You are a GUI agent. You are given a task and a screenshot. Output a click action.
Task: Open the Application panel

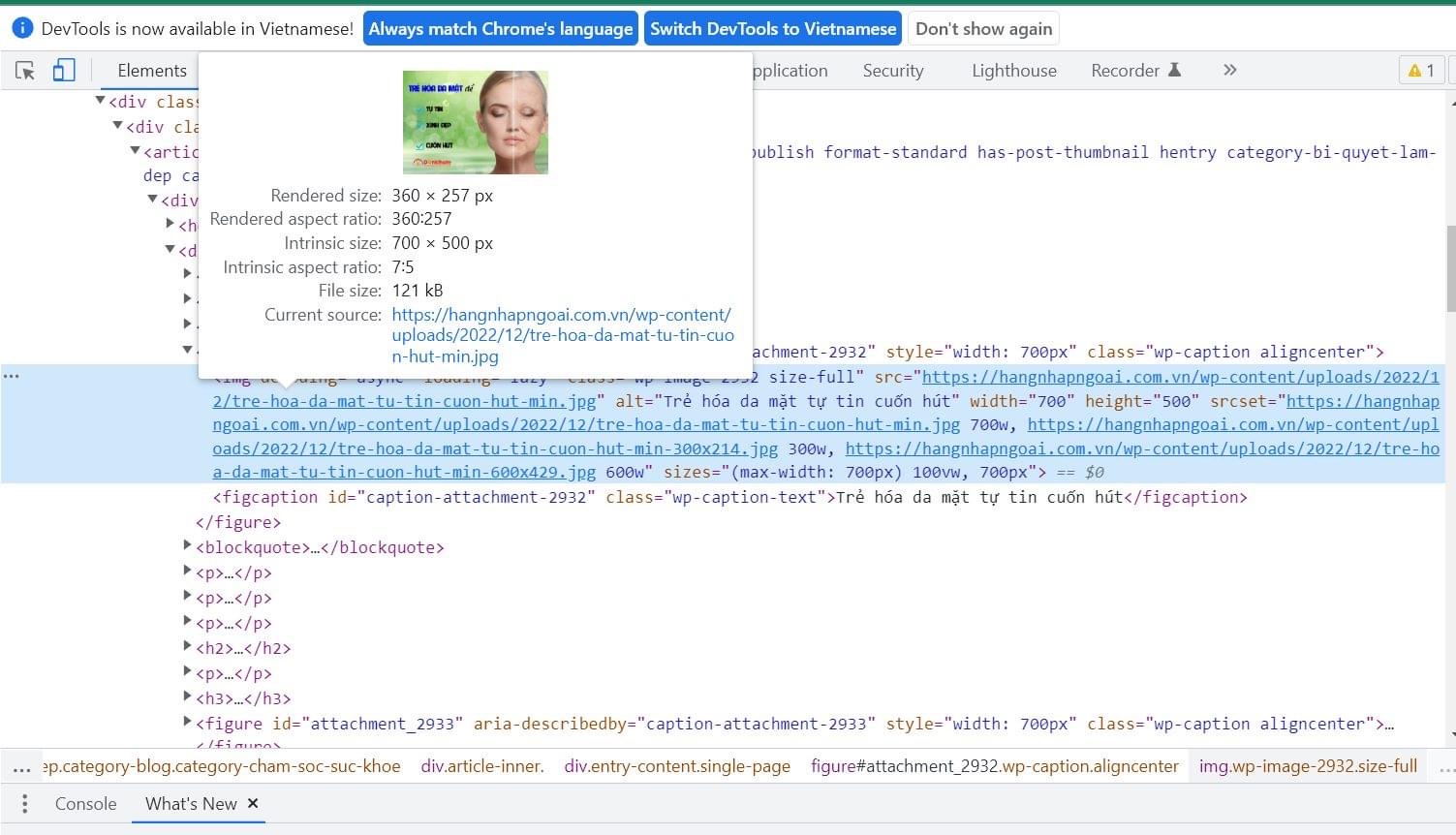(x=790, y=70)
